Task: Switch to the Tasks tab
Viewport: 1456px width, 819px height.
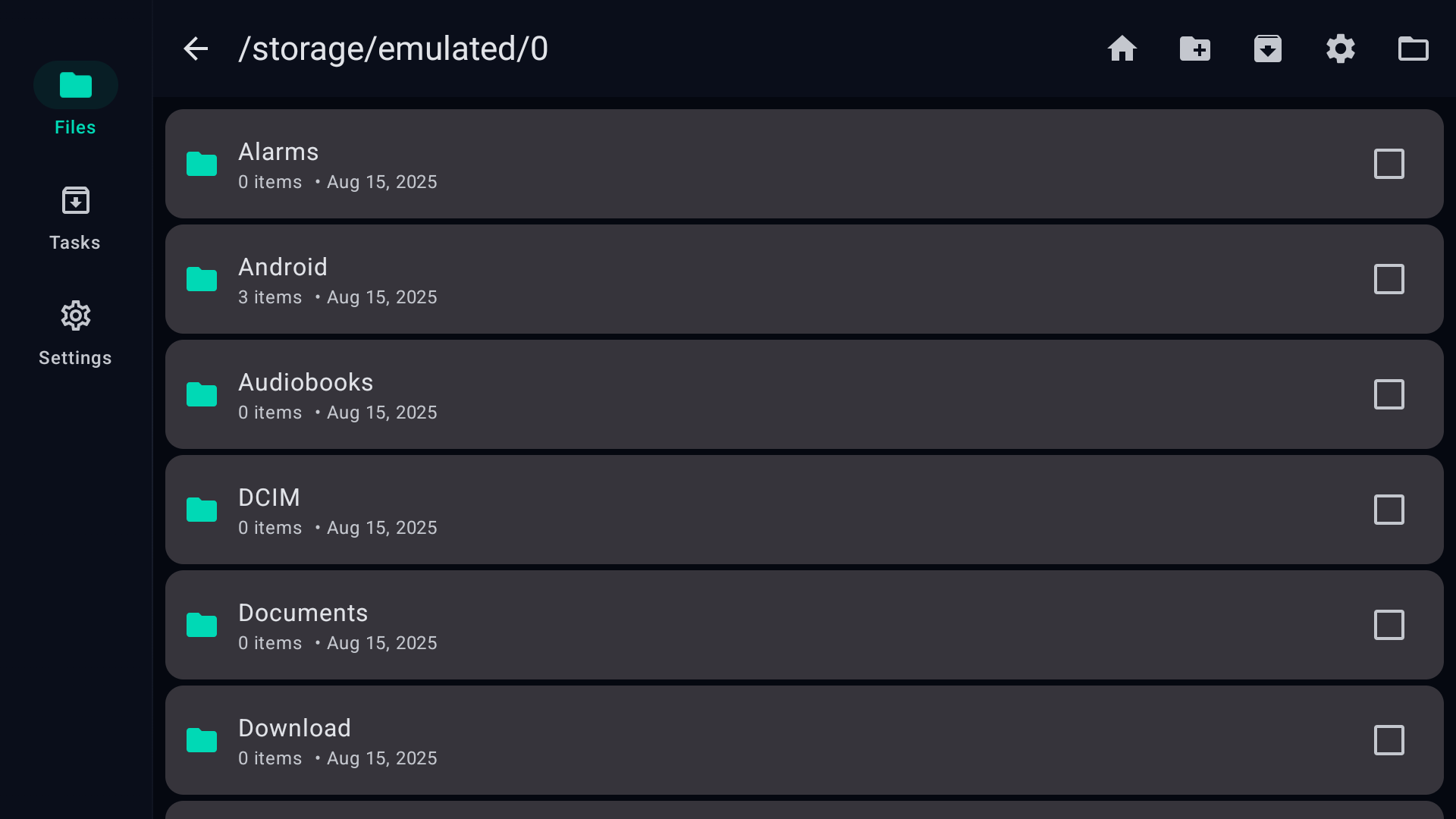Action: click(75, 218)
